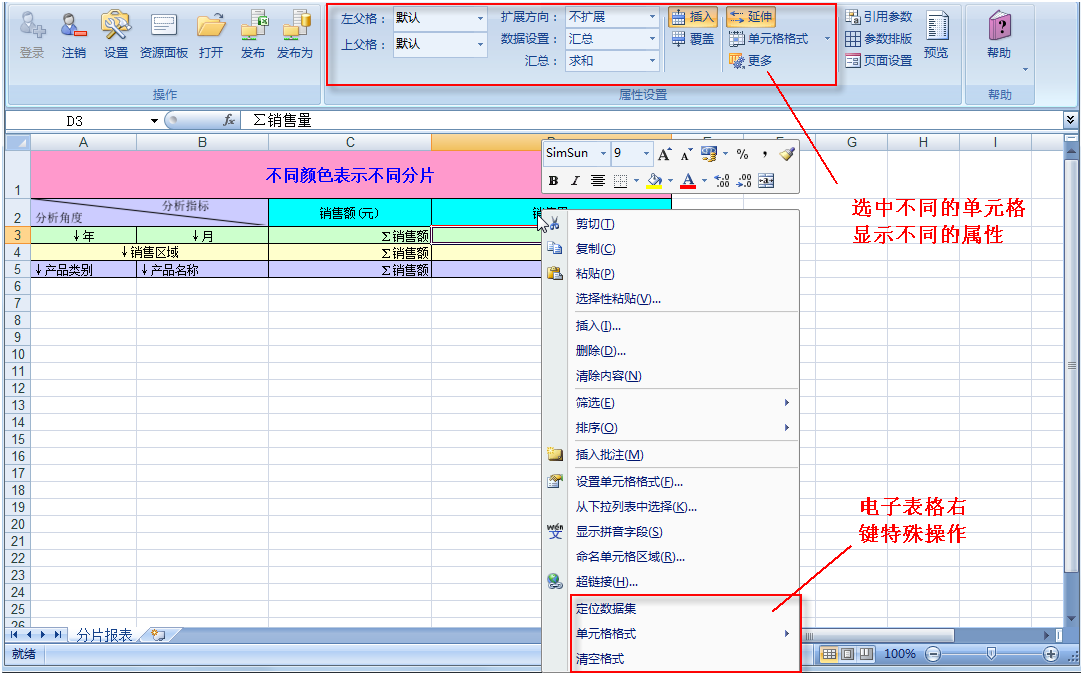1083x675 pixels.
Task: Apply red font color from mini toolbar
Action: pos(688,181)
